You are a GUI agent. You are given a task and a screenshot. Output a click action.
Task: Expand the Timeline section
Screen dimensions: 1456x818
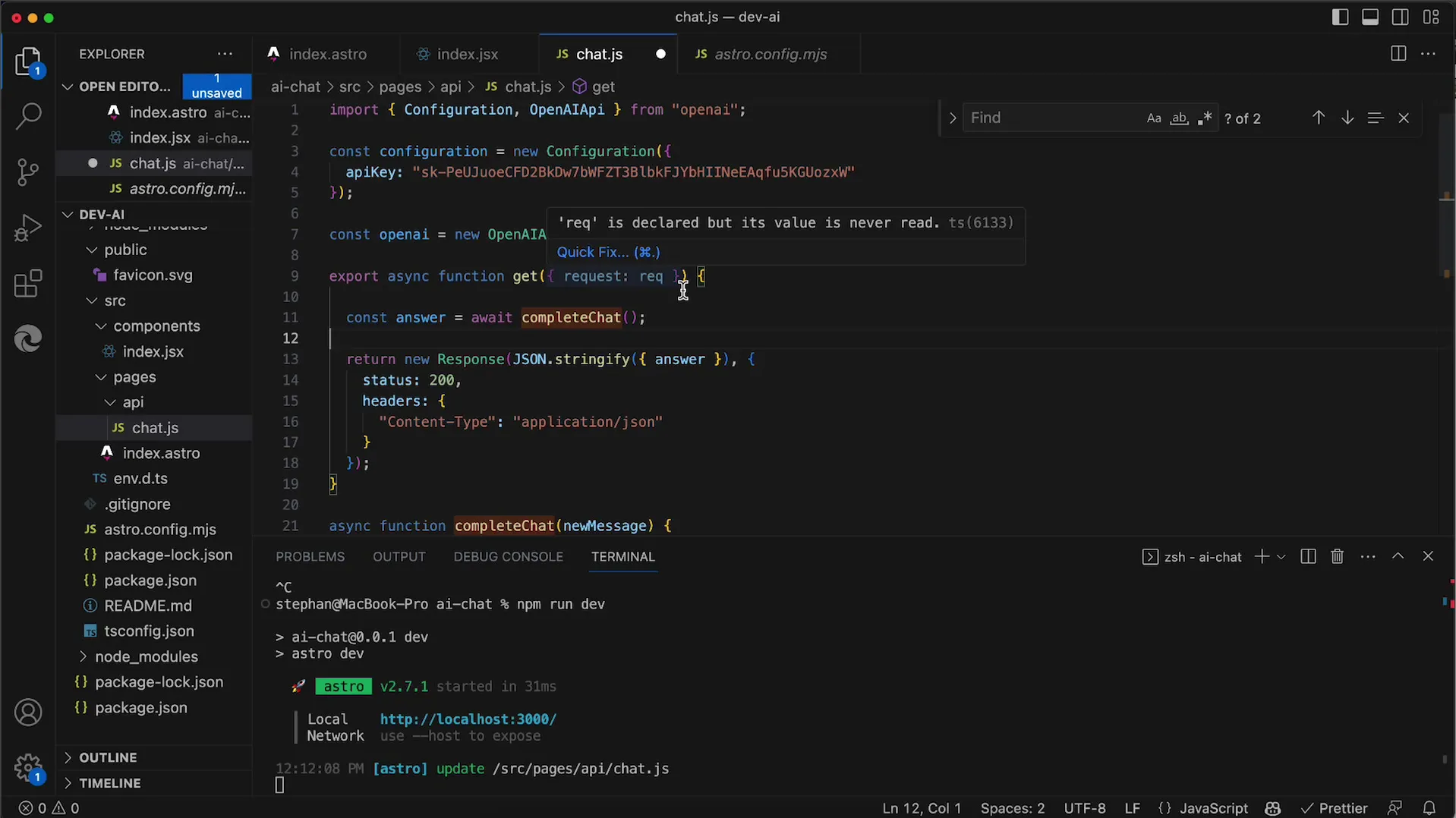tap(68, 783)
